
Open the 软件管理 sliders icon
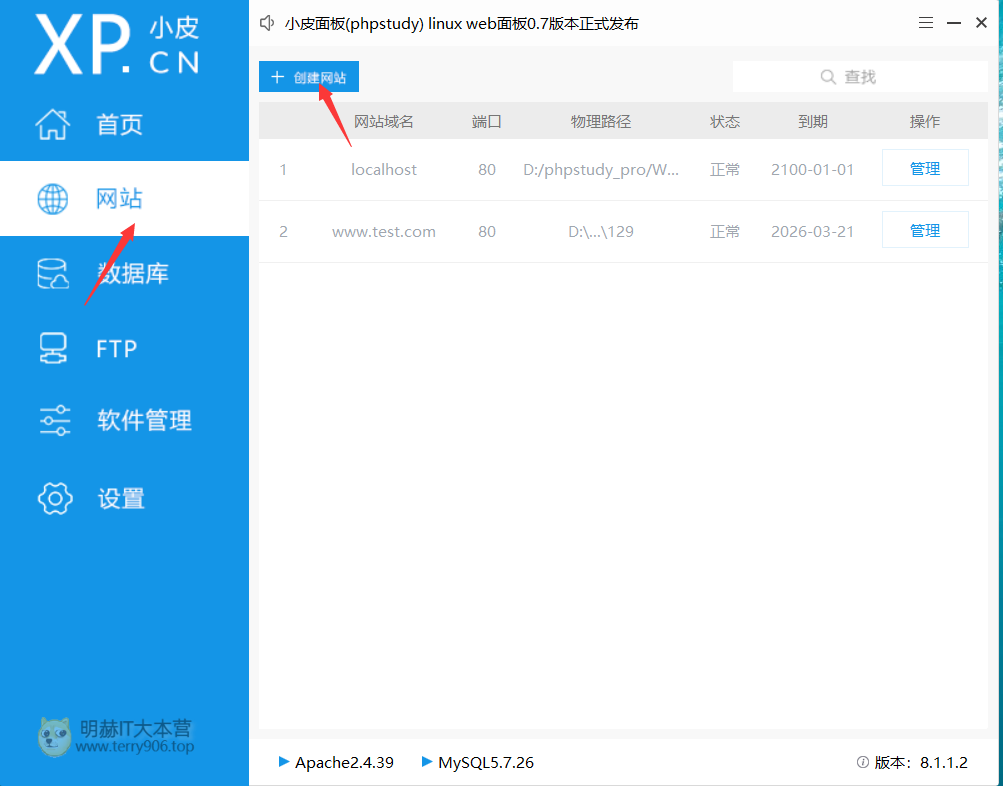(x=54, y=420)
